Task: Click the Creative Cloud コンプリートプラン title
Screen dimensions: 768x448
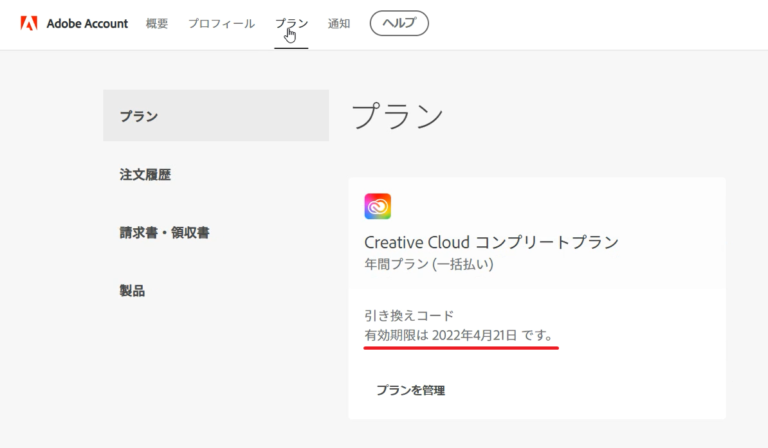Action: coord(491,242)
